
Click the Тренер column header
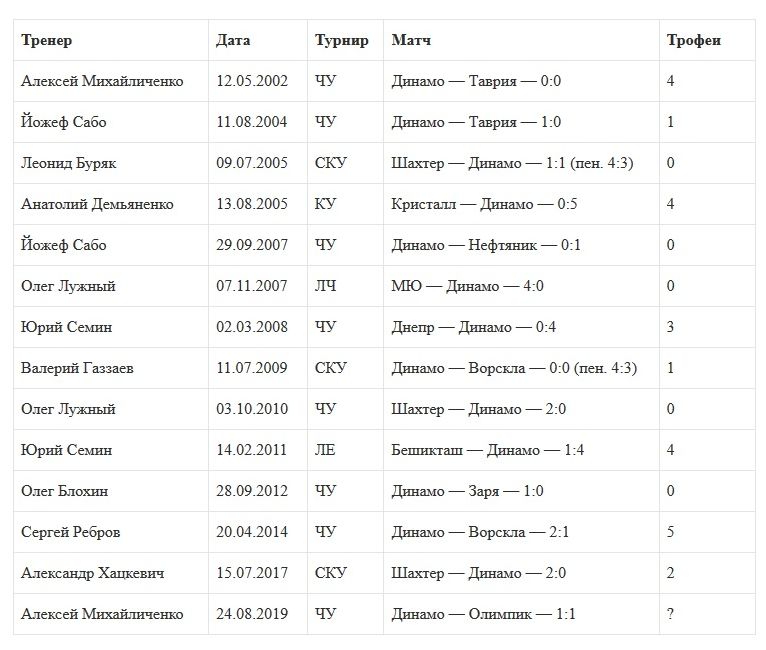47,40
